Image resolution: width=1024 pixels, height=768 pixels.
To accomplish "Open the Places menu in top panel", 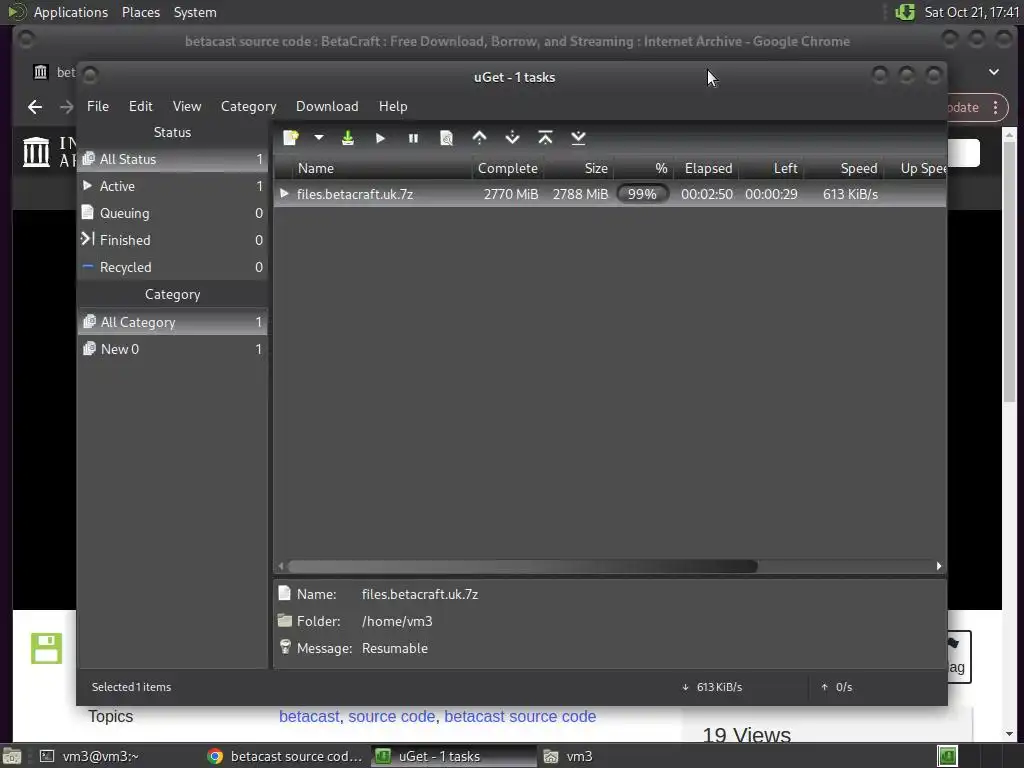I will pos(140,12).
